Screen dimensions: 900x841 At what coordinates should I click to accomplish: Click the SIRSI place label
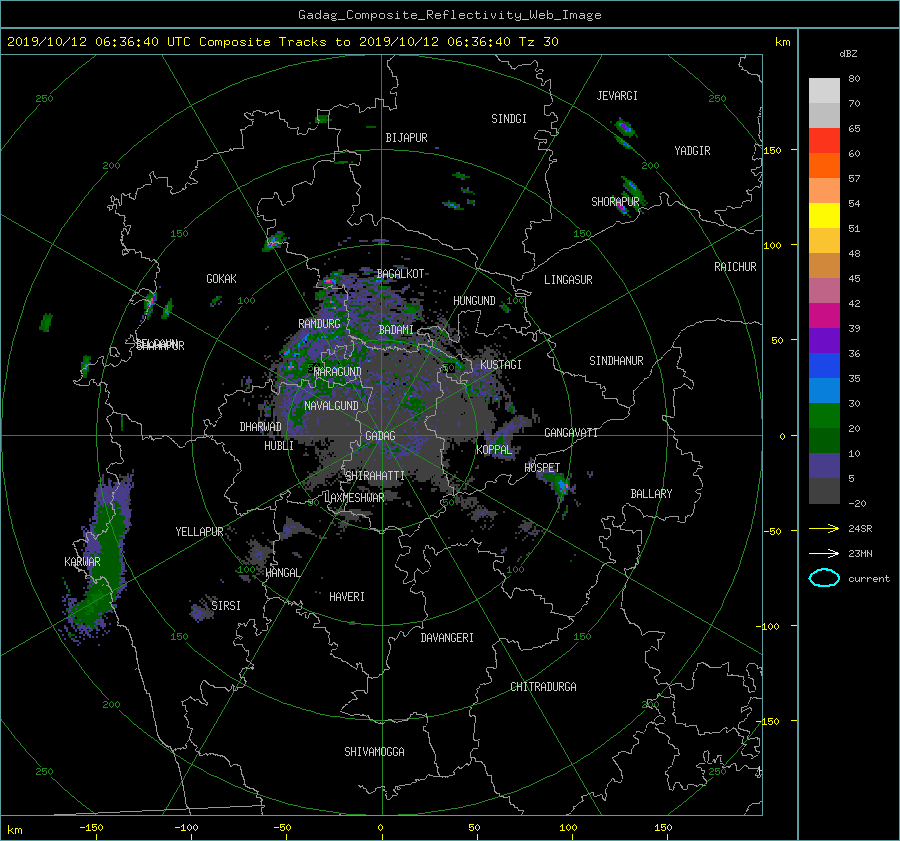pos(226,606)
